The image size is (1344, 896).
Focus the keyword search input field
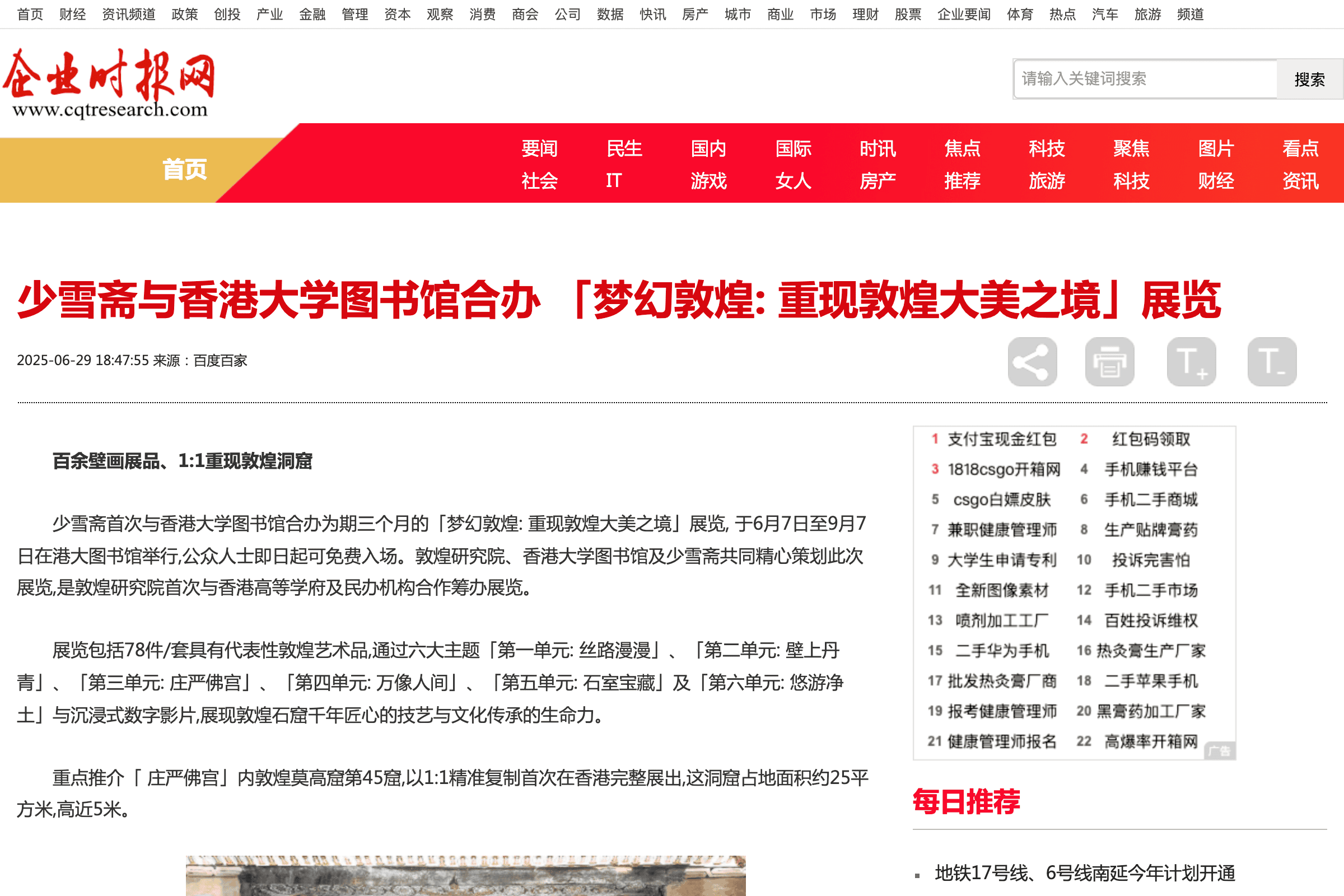[x=1145, y=79]
